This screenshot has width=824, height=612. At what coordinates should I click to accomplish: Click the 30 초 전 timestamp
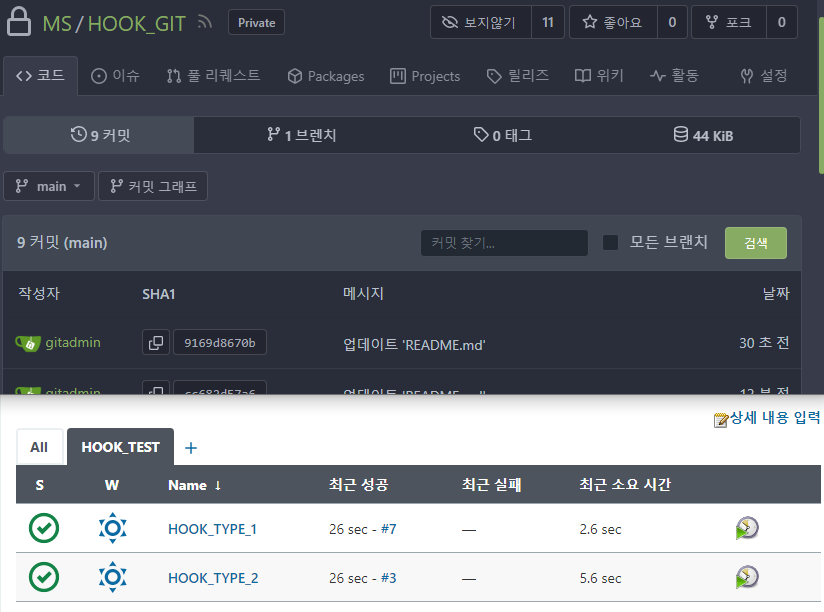[x=764, y=343]
